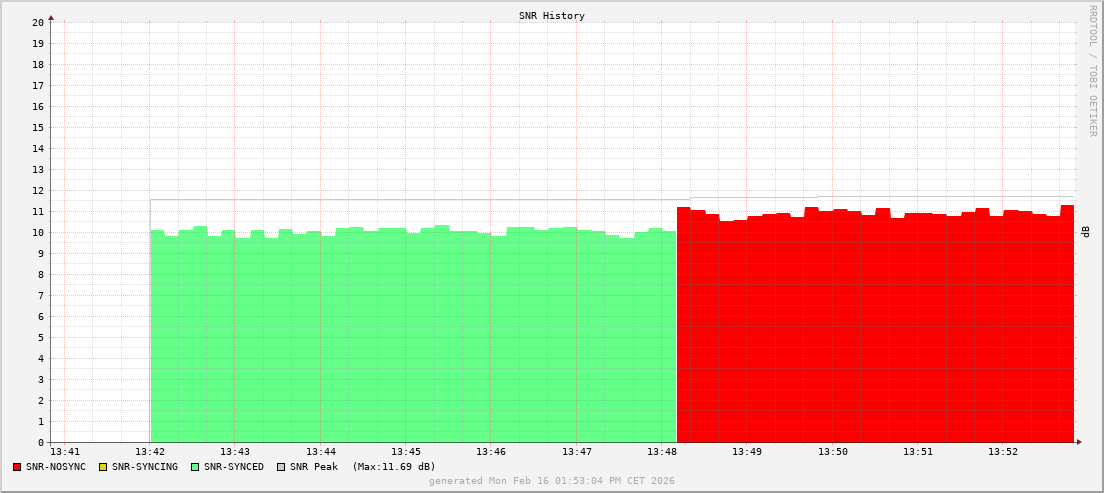Click the green SNR-SYNCED legend swatch
The width and height of the screenshot is (1104, 493).
(195, 467)
